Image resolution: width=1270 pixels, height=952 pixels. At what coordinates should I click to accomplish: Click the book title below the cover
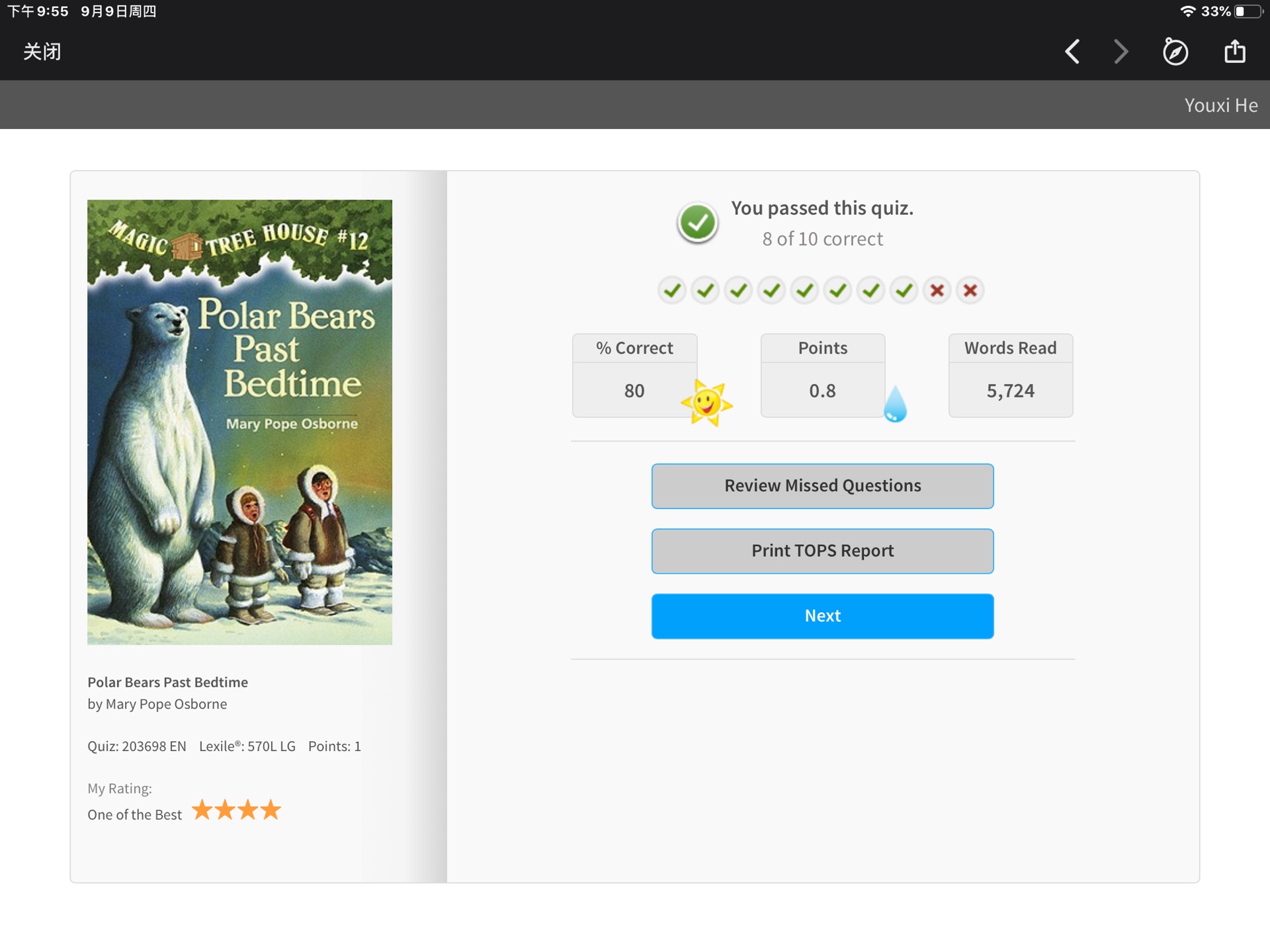point(168,682)
